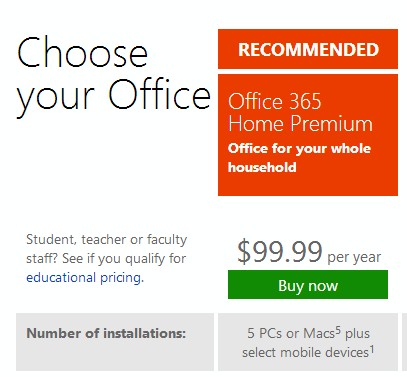This screenshot has height=377, width=407.
Task: Click the Student, teacher or faculty text
Action: (107, 240)
